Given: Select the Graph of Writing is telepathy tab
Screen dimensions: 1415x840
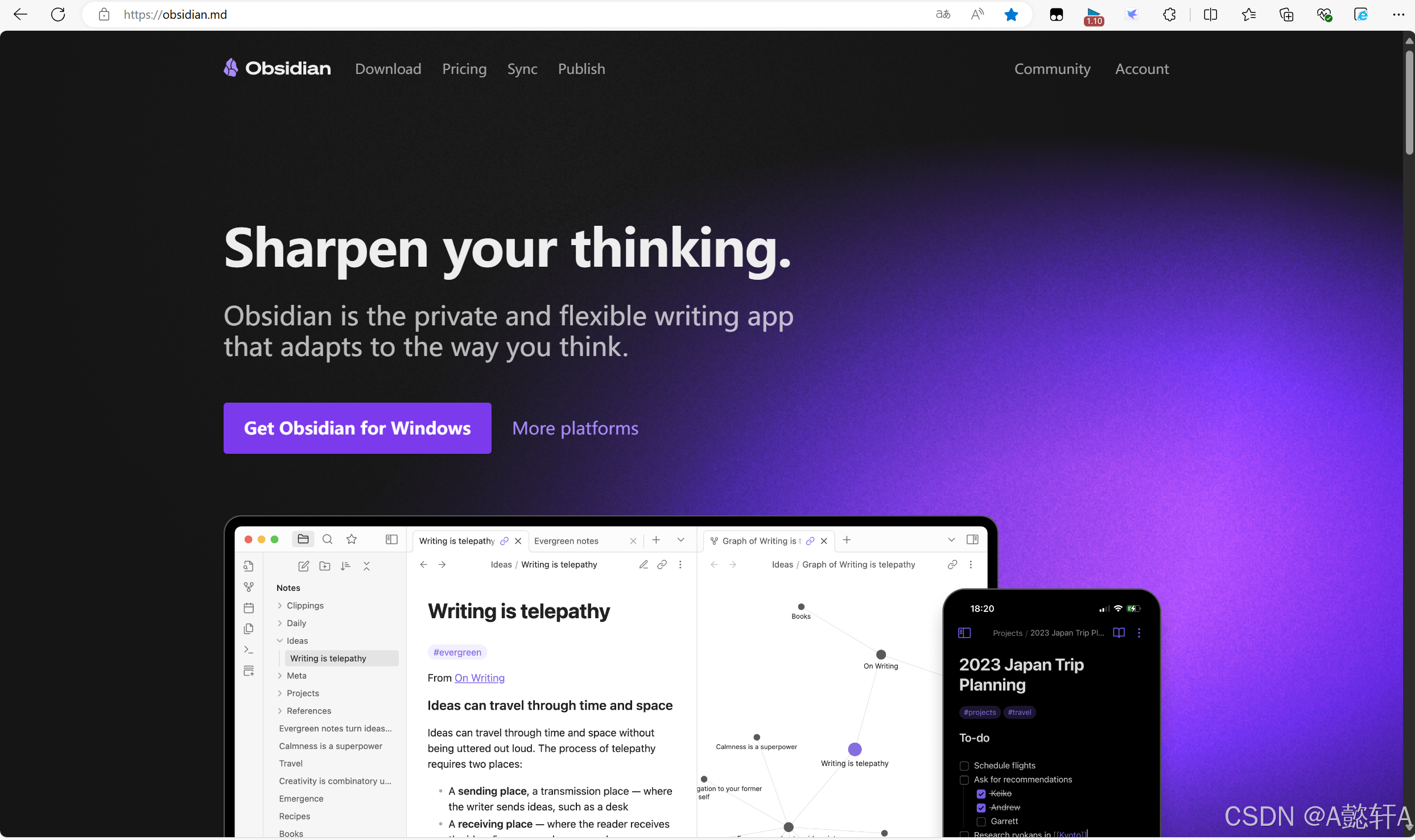Looking at the screenshot, I should pyautogui.click(x=769, y=541).
